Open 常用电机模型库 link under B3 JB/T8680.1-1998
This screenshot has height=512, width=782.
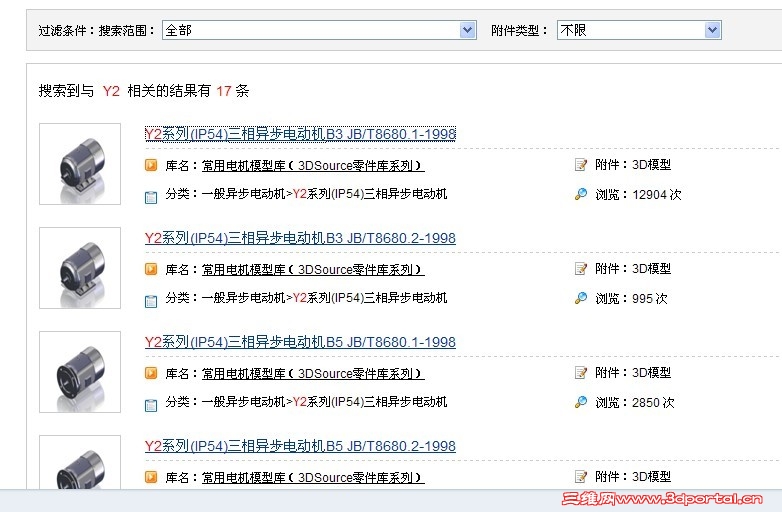pos(313,166)
